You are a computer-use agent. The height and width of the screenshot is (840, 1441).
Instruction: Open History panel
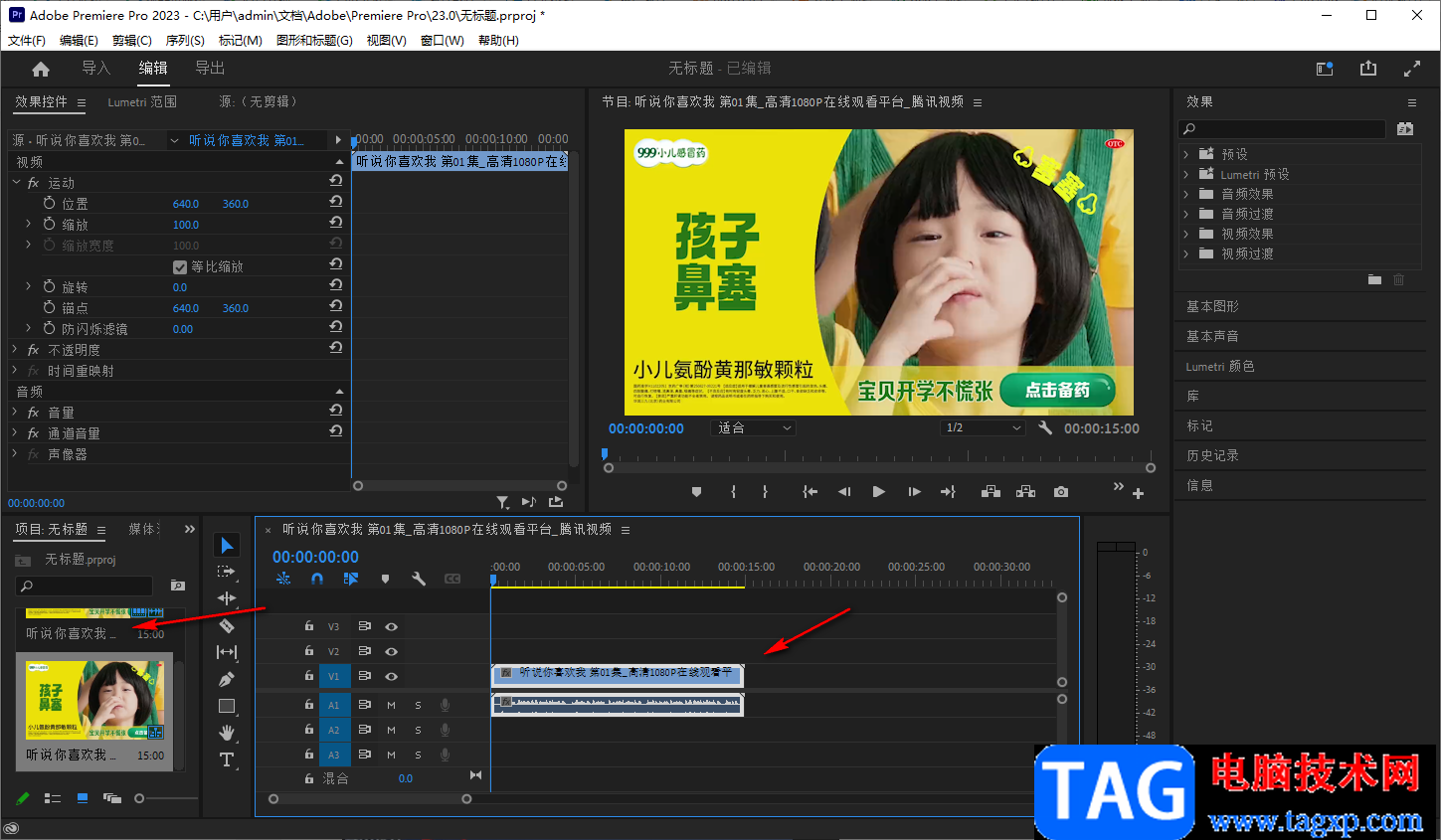click(x=1212, y=455)
